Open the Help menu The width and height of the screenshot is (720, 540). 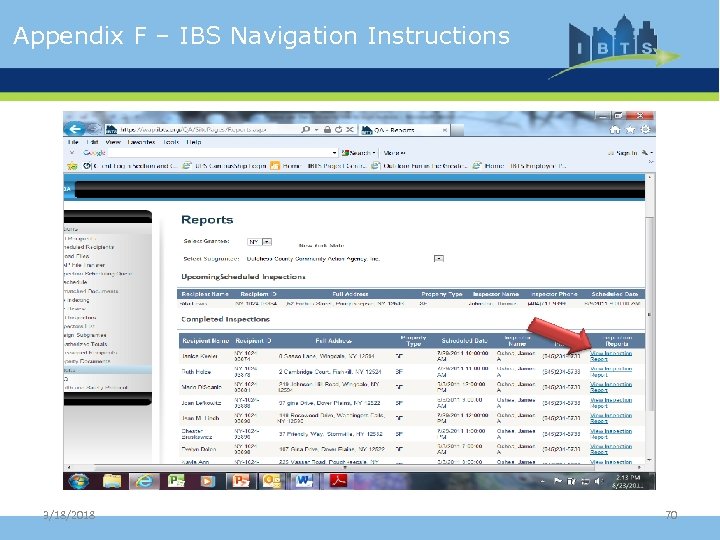point(194,142)
